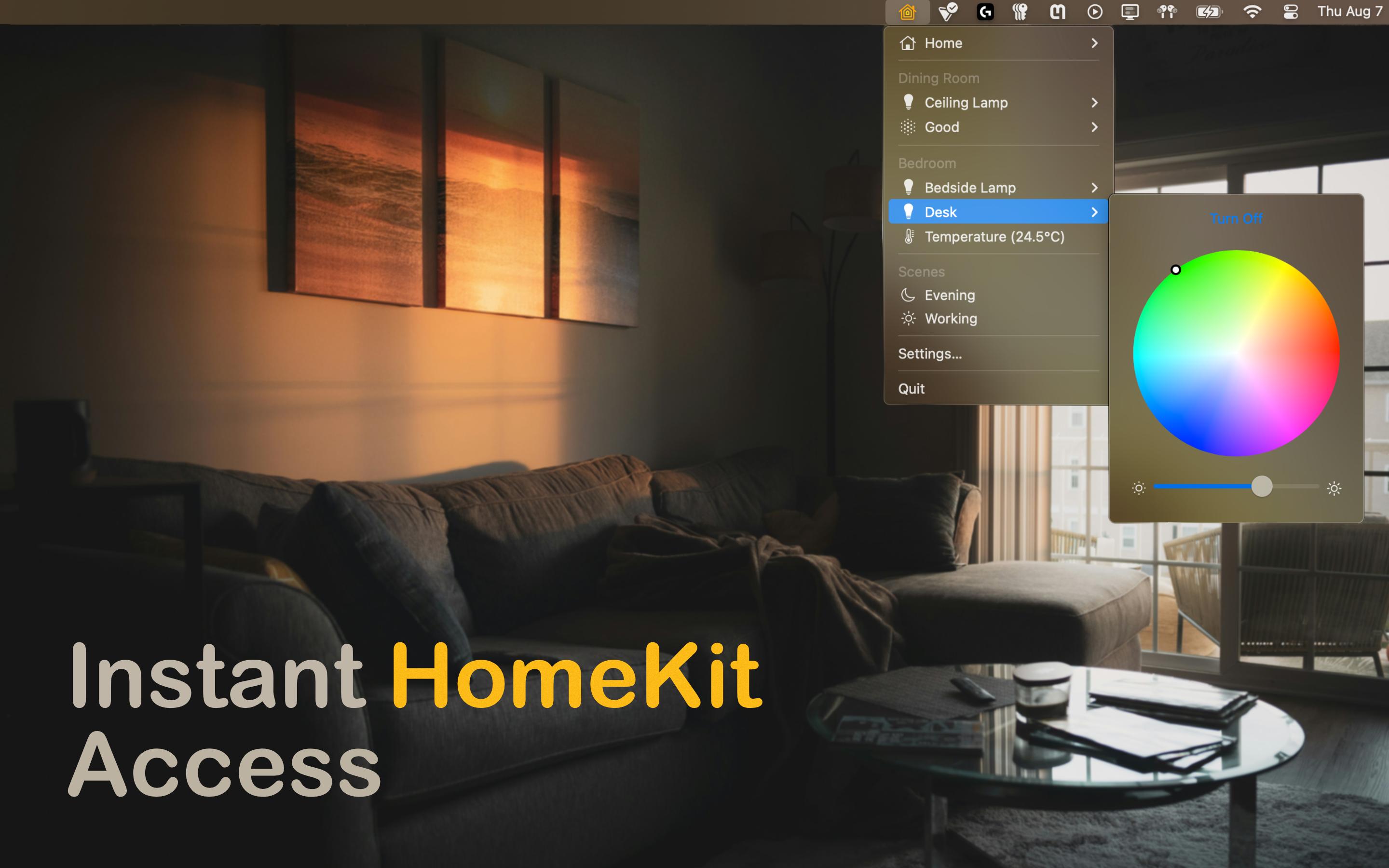Image resolution: width=1389 pixels, height=868 pixels.
Task: Expand the Bedside Lamp submenu chevron
Action: click(1094, 188)
